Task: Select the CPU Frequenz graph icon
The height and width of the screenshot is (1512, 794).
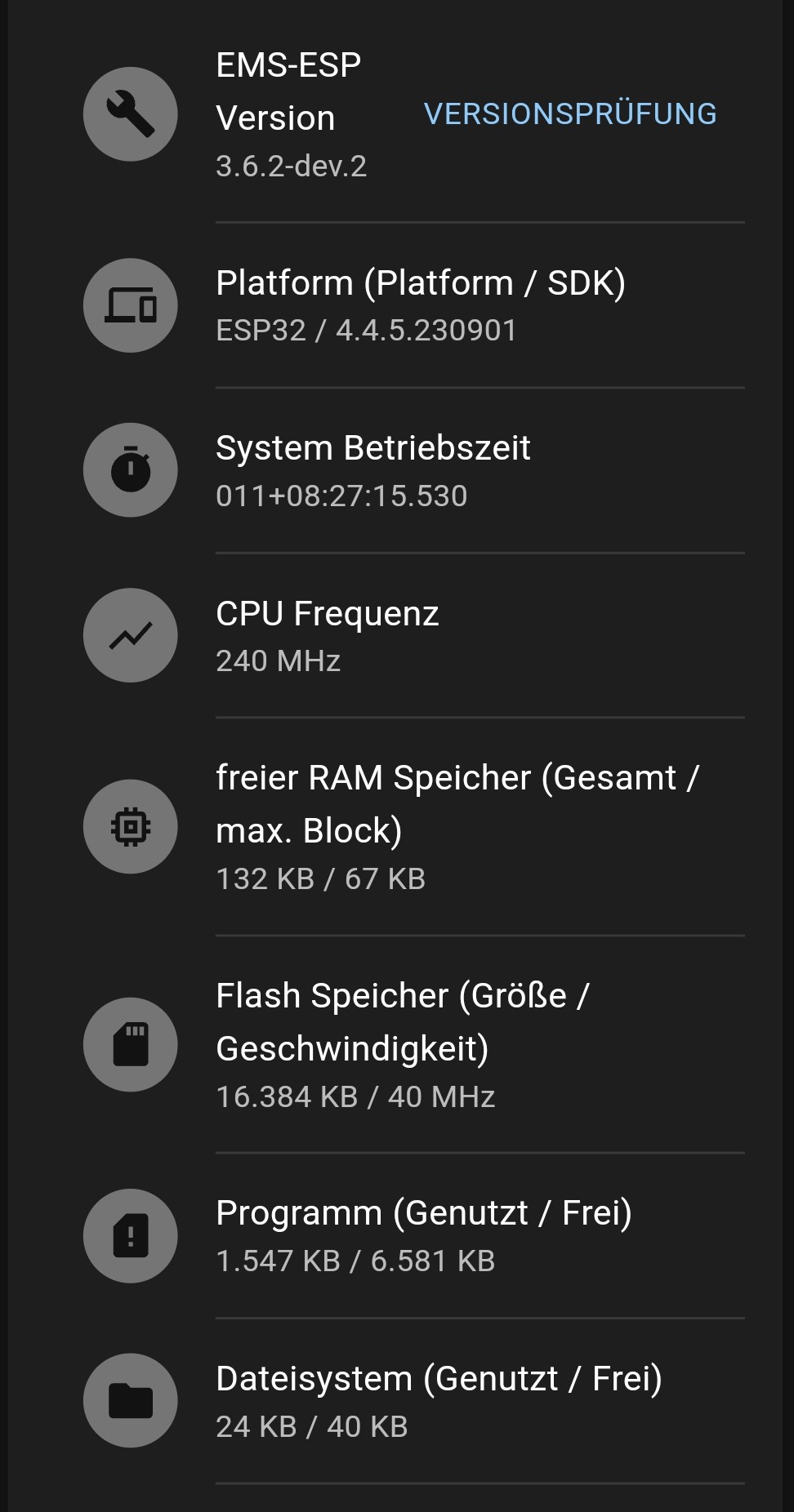Action: click(x=130, y=635)
